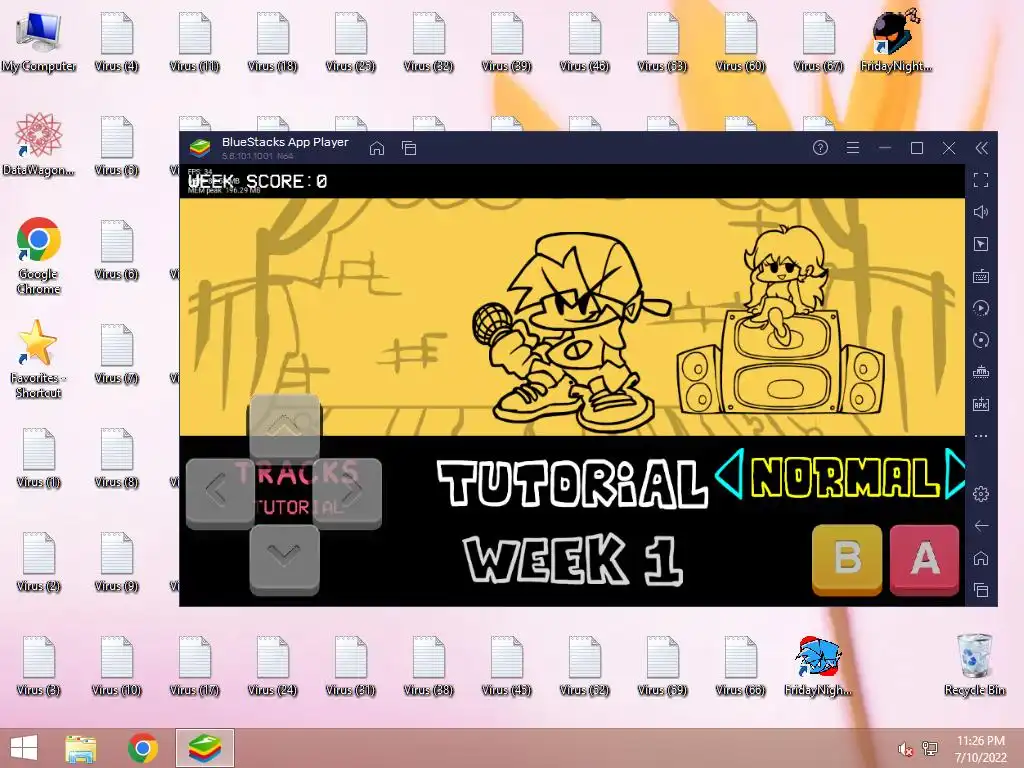Image resolution: width=1024 pixels, height=768 pixels.
Task: Open BlueStacks home screen from title bar
Action: point(377,148)
